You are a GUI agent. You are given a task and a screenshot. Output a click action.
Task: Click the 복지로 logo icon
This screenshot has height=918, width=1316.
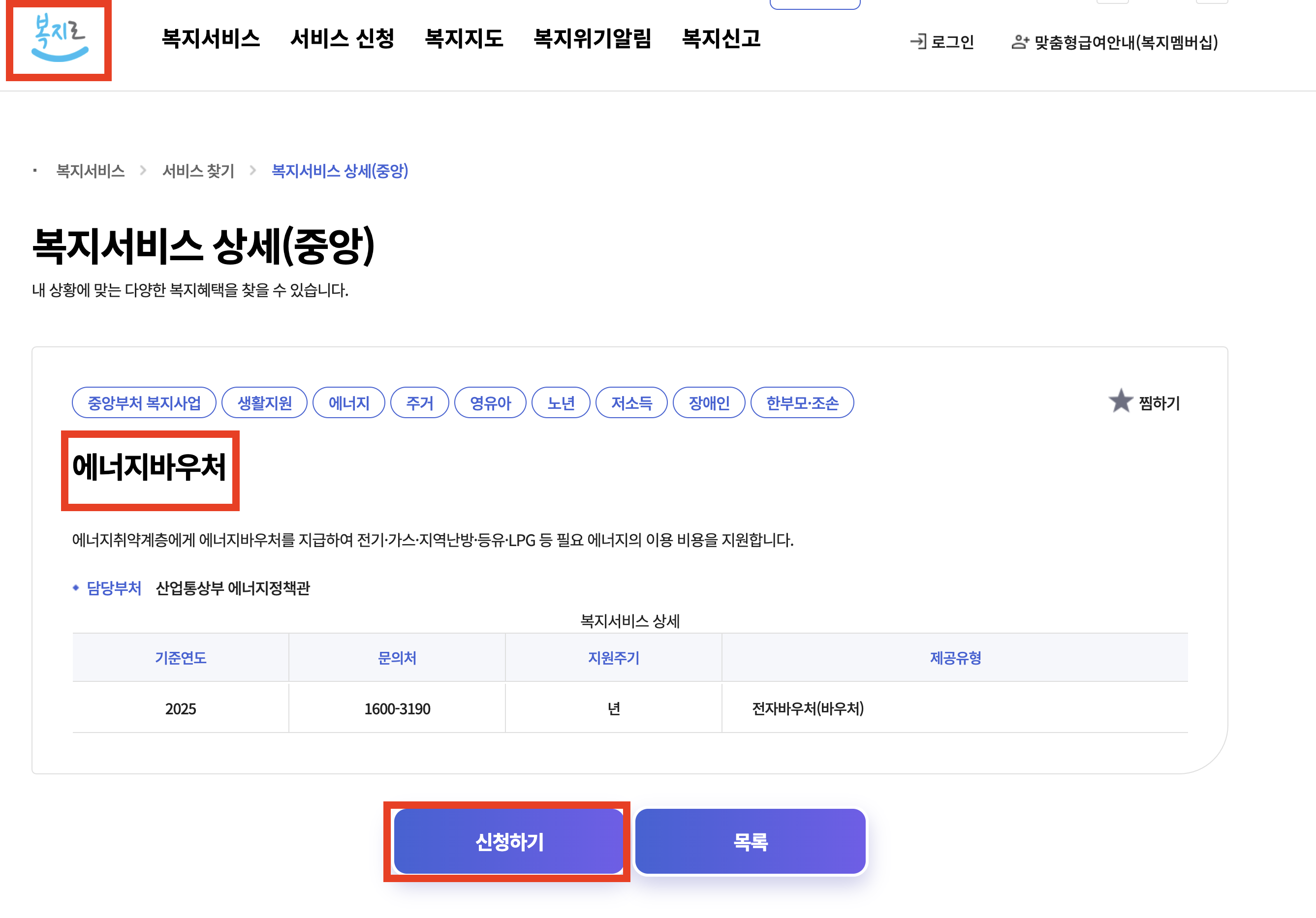[59, 38]
